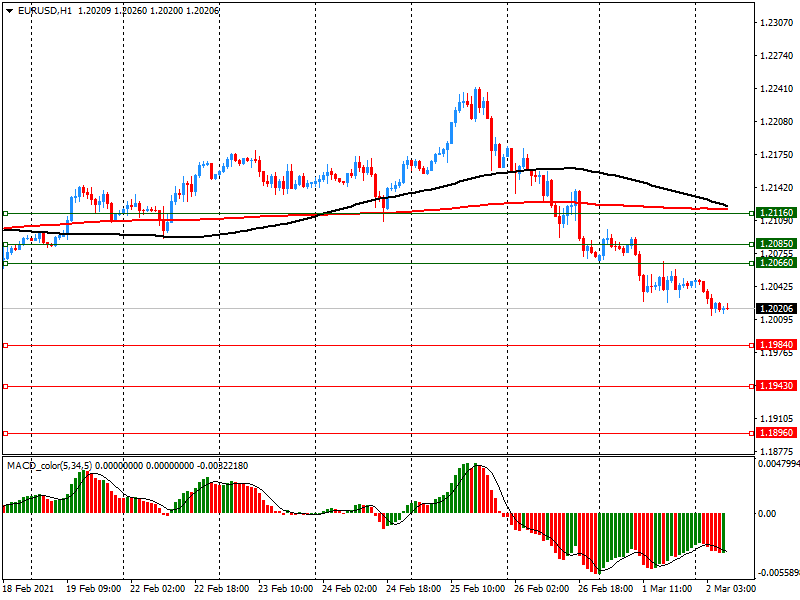Click the 1.22740 price scale value
Image resolution: width=800 pixels, height=600 pixels.
pos(777,56)
